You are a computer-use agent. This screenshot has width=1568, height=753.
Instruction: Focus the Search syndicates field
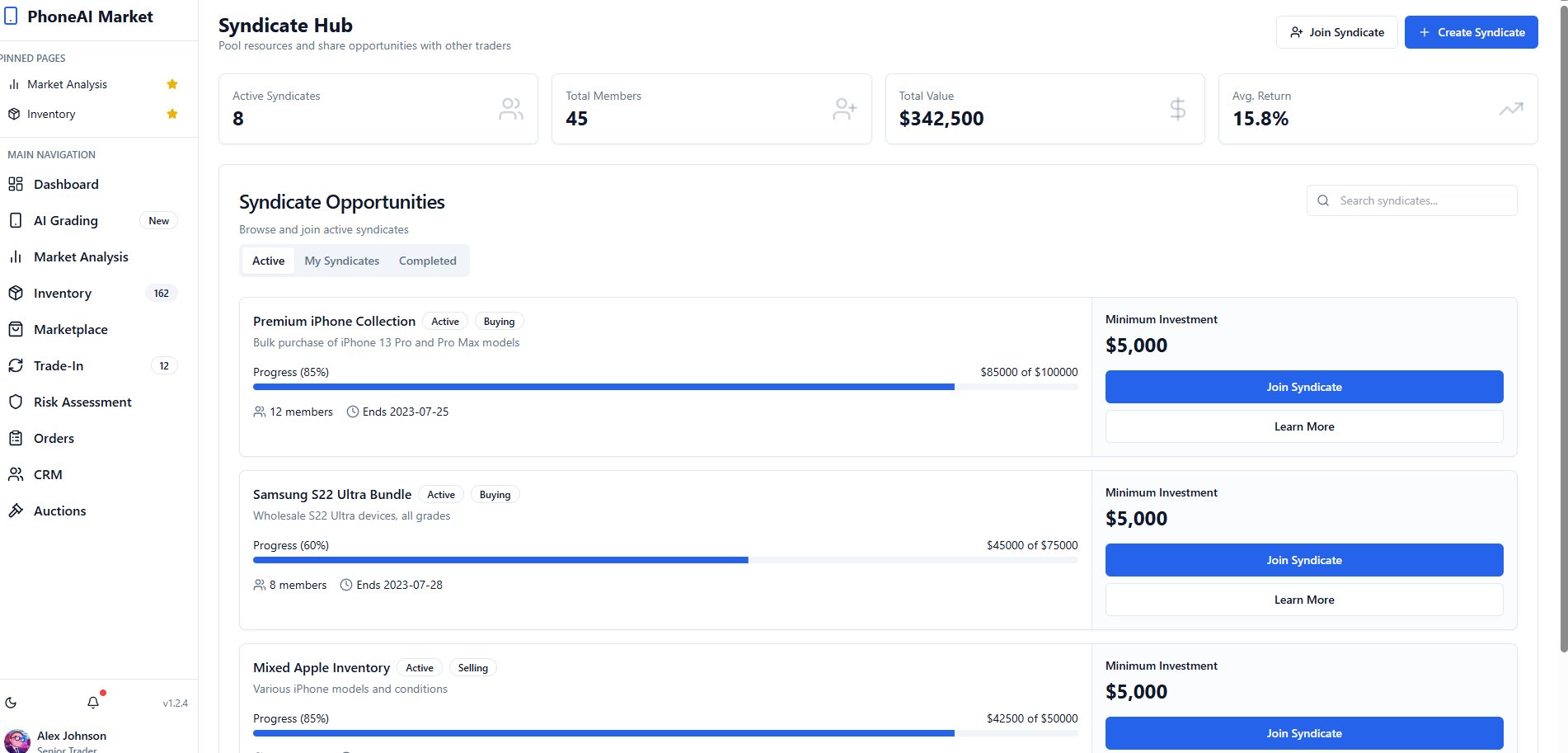click(x=1411, y=200)
